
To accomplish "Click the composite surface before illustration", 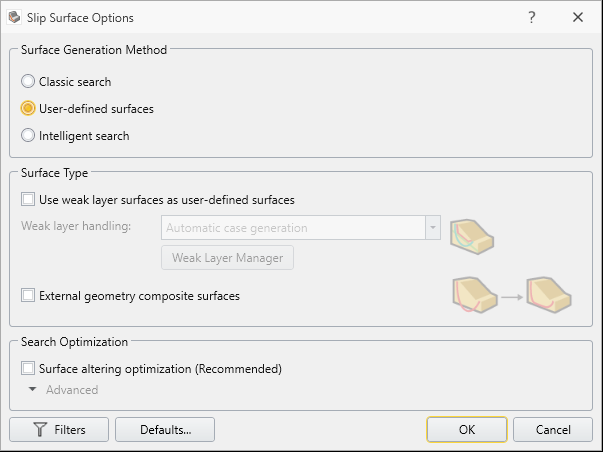I will coord(475,295).
